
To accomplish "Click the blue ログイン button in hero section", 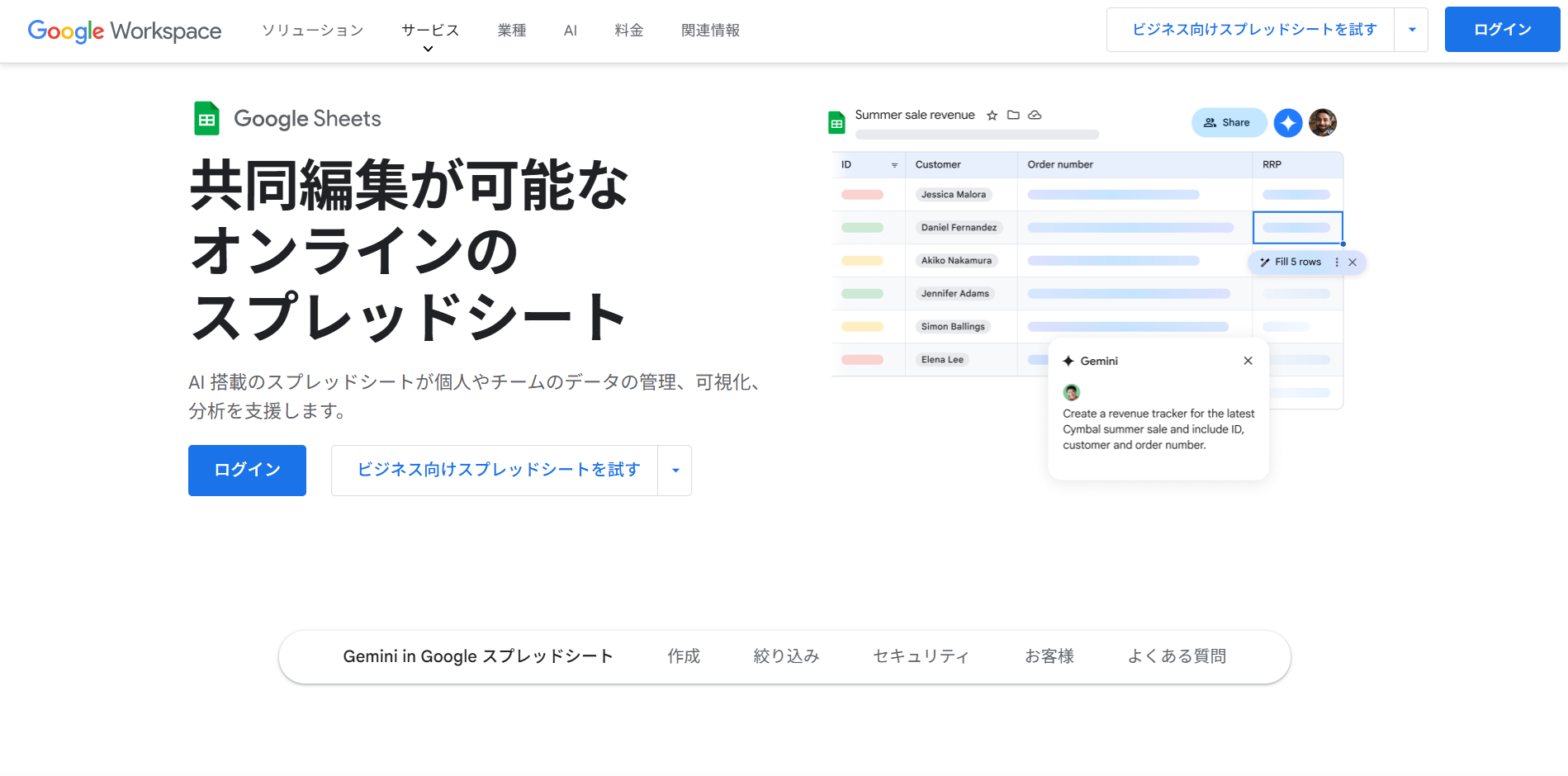I will [247, 471].
